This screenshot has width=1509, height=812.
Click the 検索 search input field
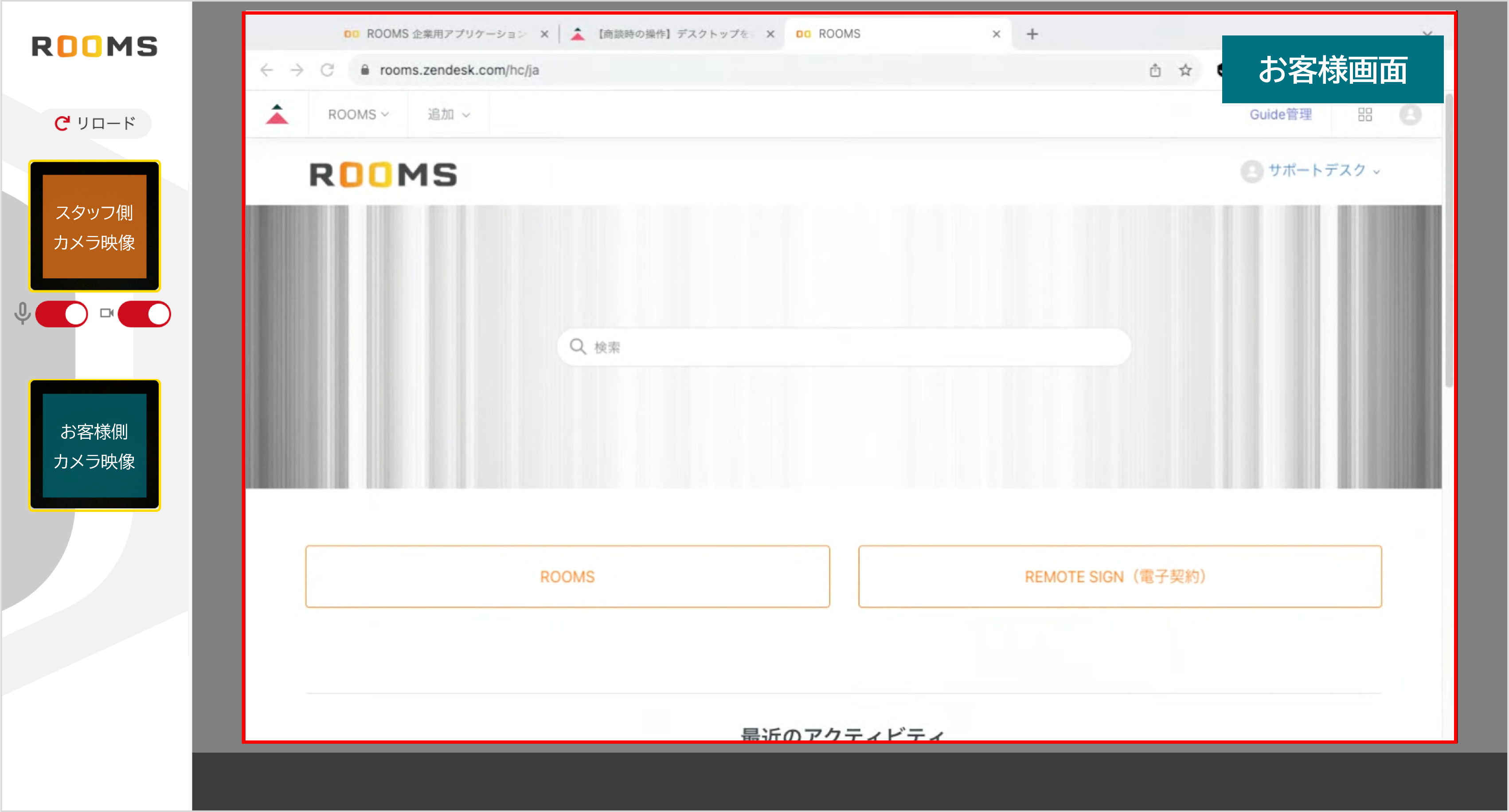pyautogui.click(x=844, y=347)
